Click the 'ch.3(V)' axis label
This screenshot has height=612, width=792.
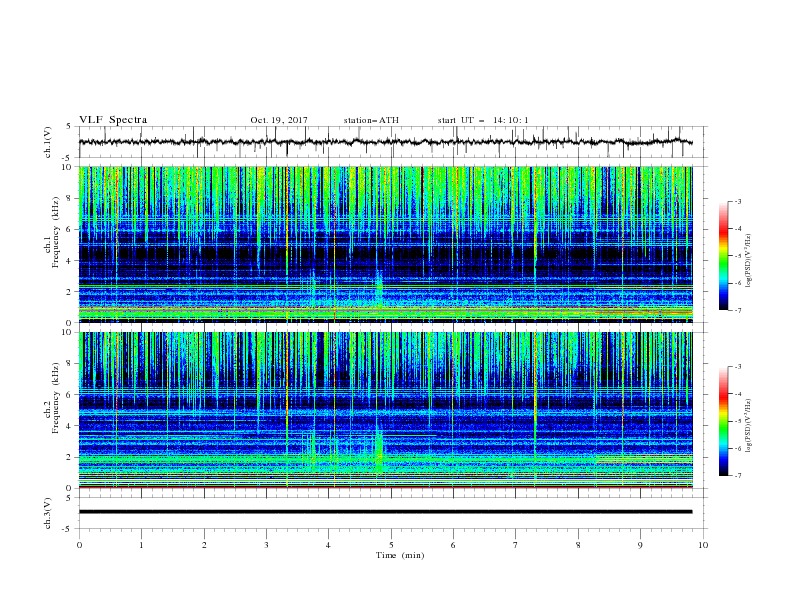(48, 513)
